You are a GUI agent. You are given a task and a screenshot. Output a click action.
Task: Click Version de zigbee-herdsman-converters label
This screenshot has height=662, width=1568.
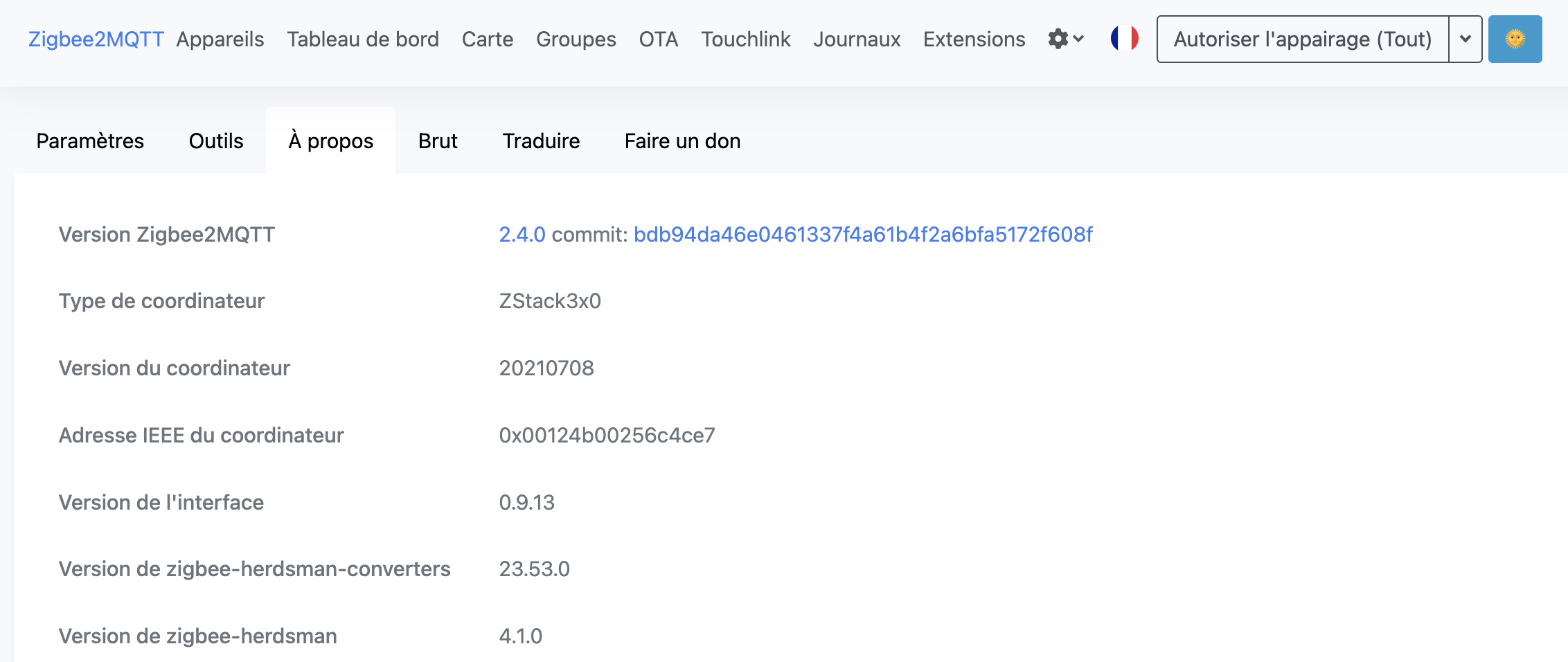255,569
